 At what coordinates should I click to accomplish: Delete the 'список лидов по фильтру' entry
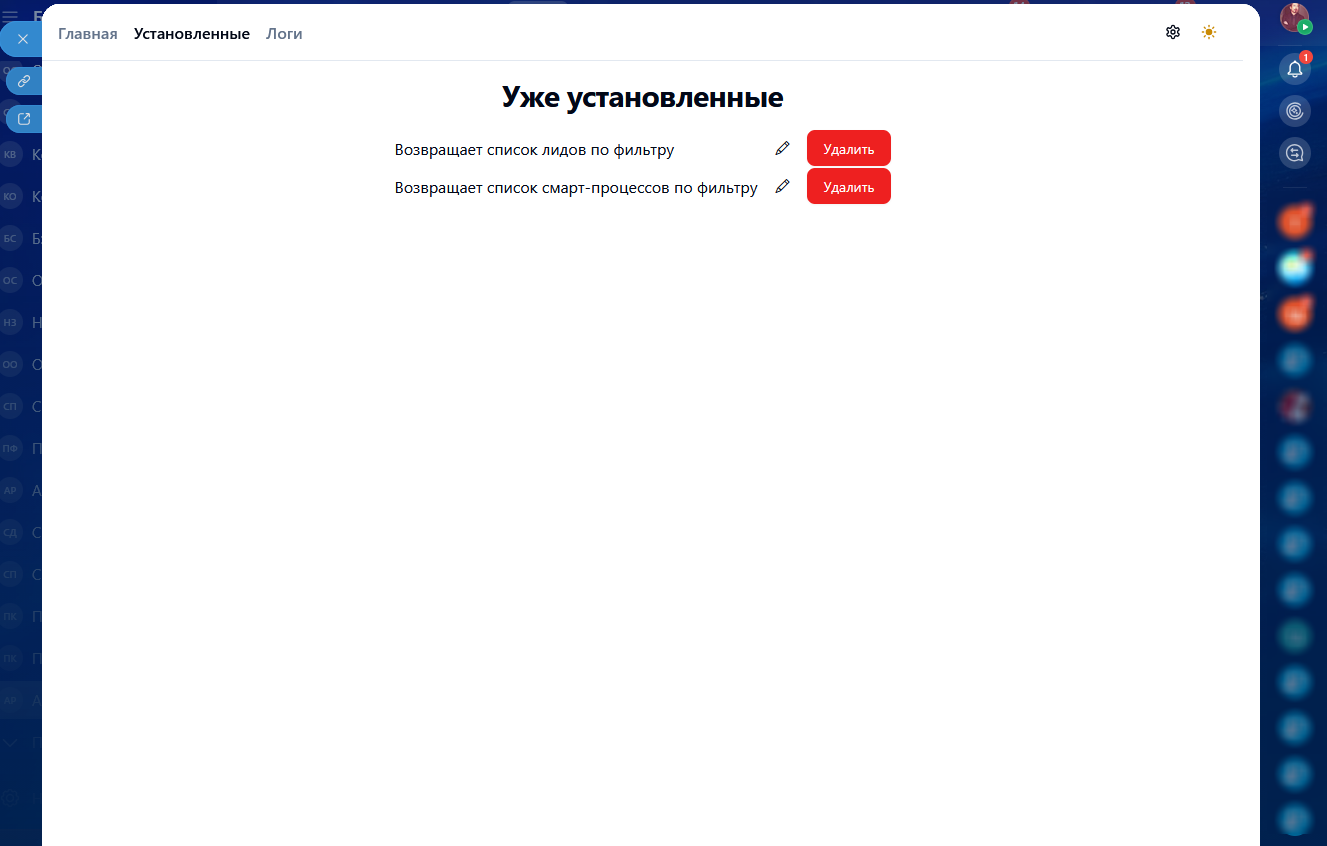849,149
